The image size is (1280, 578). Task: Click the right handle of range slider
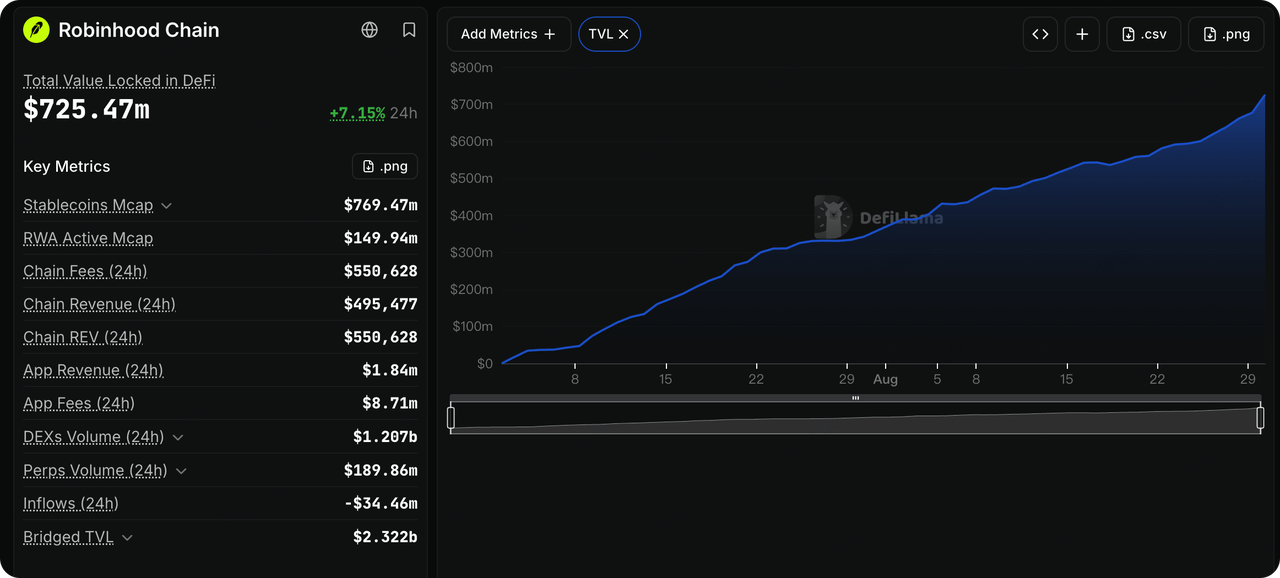click(x=1260, y=417)
